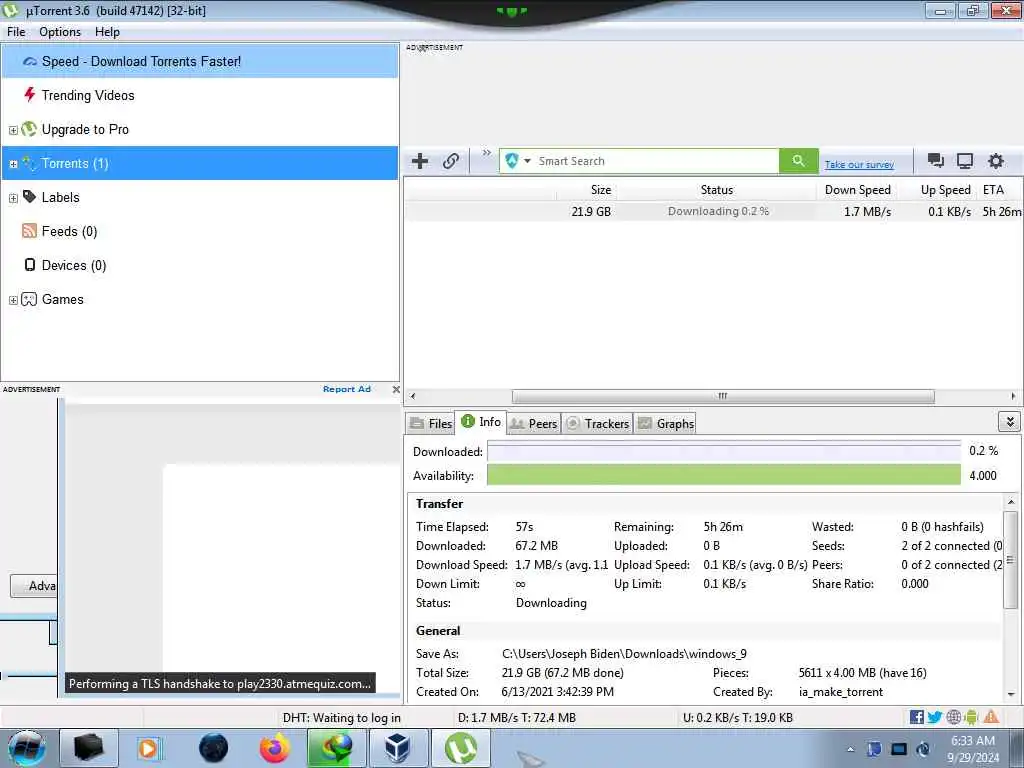Expand the Labels tree node
The height and width of the screenshot is (768, 1024).
pyautogui.click(x=13, y=198)
